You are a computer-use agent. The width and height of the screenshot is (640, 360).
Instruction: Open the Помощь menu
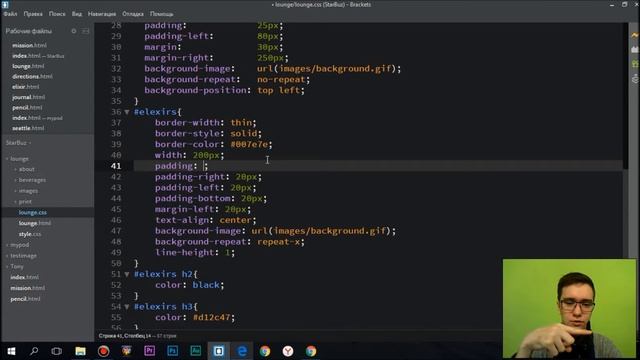point(162,14)
